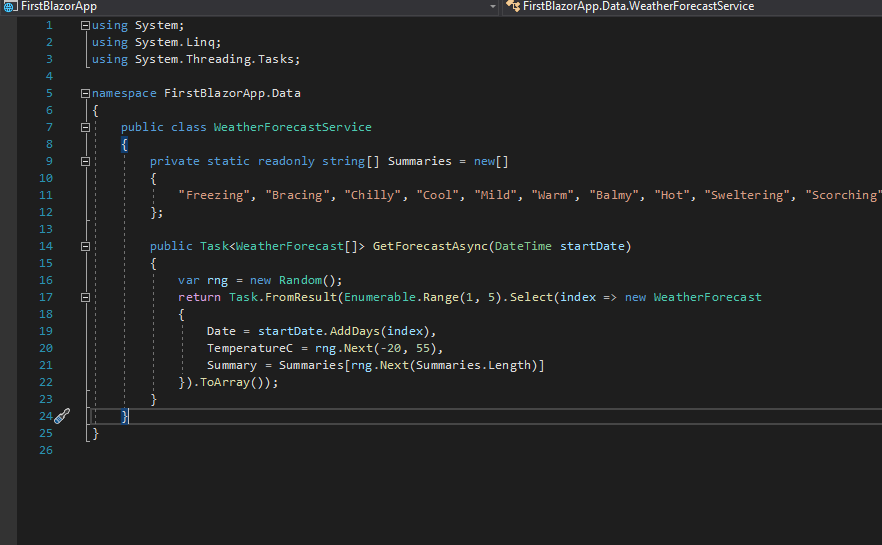The image size is (882, 545).
Task: Click line number 26 in the gutter
Action: 45,450
